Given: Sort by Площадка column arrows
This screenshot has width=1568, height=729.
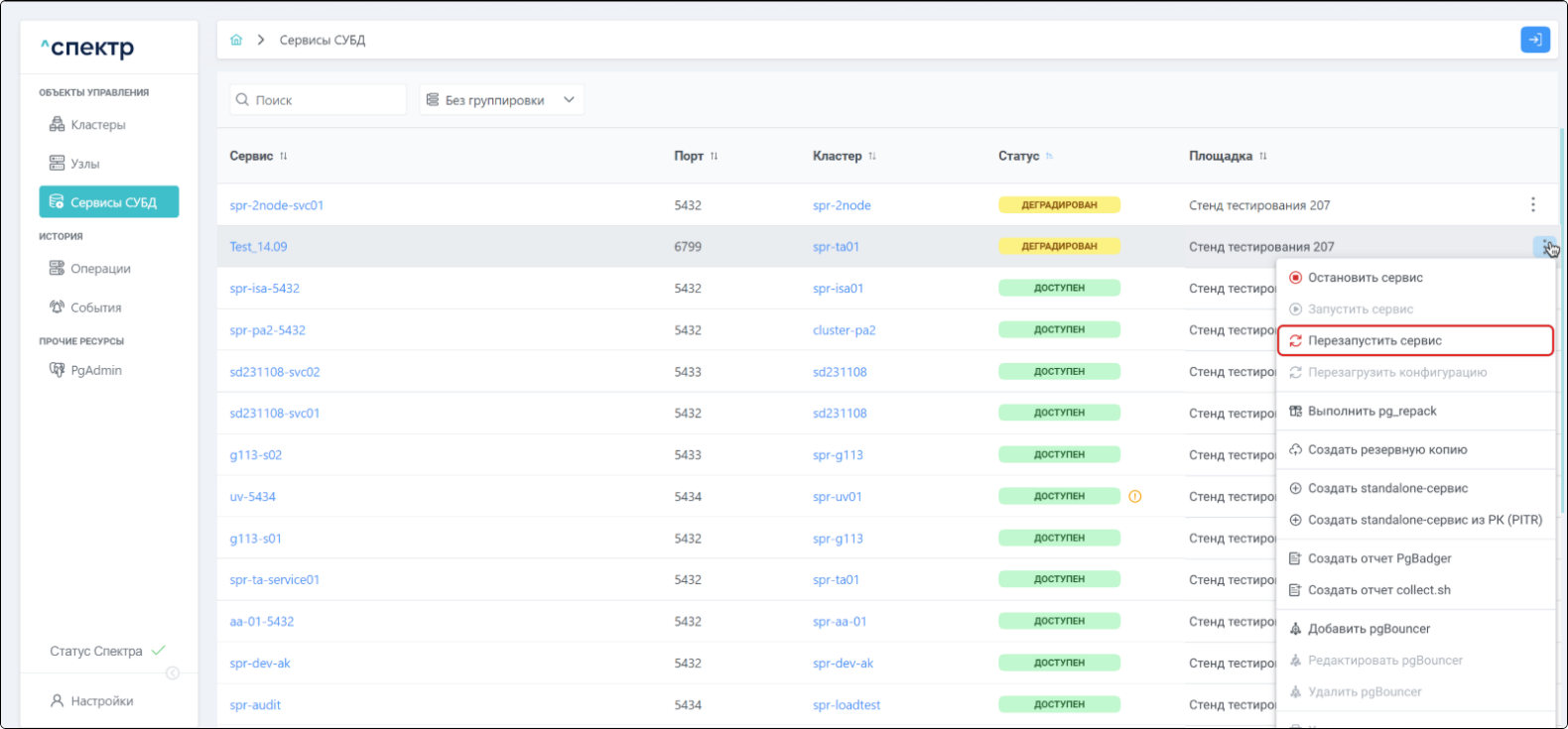Looking at the screenshot, I should tap(1262, 156).
